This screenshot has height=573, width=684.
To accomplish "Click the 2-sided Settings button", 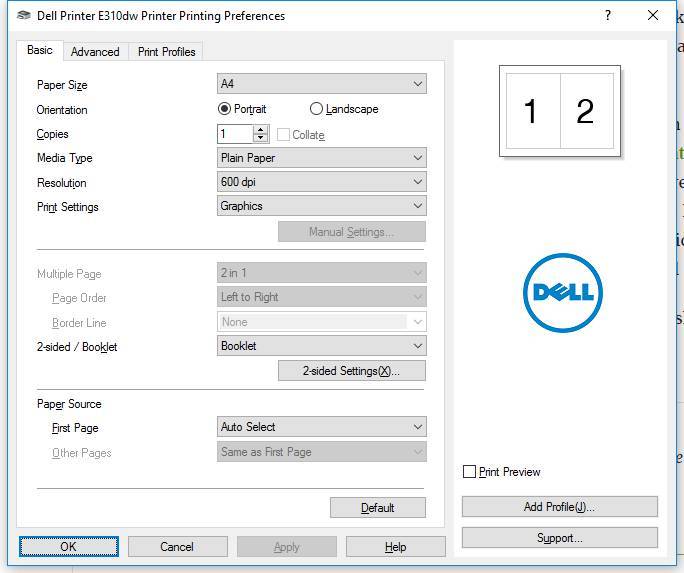I will [x=352, y=371].
